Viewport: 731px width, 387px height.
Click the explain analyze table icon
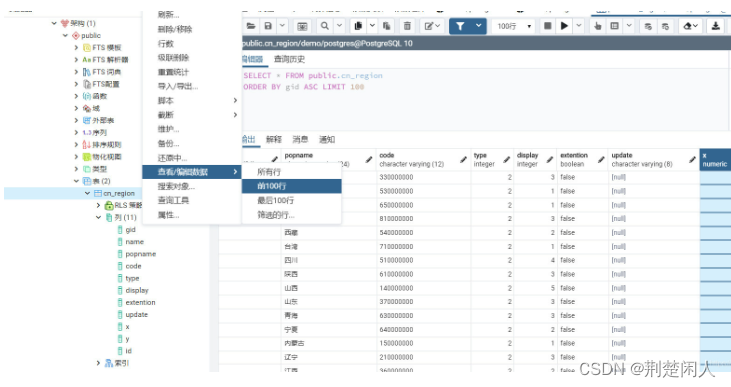tap(614, 26)
